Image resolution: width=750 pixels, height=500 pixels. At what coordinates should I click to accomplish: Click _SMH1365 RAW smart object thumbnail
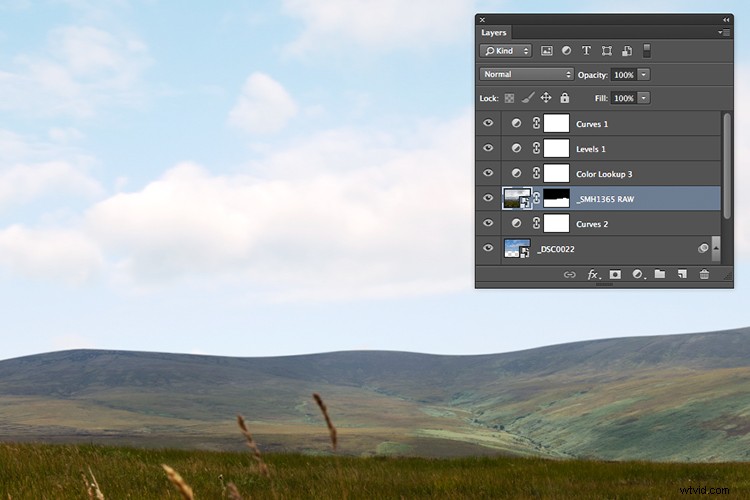pos(517,198)
